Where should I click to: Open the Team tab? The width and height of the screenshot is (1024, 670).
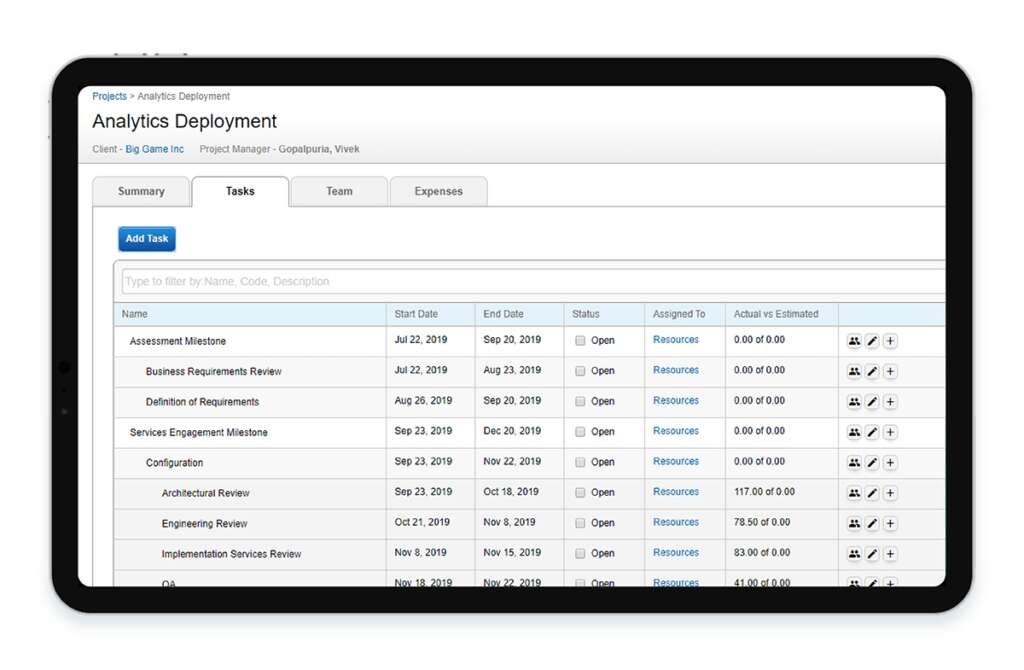tap(339, 191)
